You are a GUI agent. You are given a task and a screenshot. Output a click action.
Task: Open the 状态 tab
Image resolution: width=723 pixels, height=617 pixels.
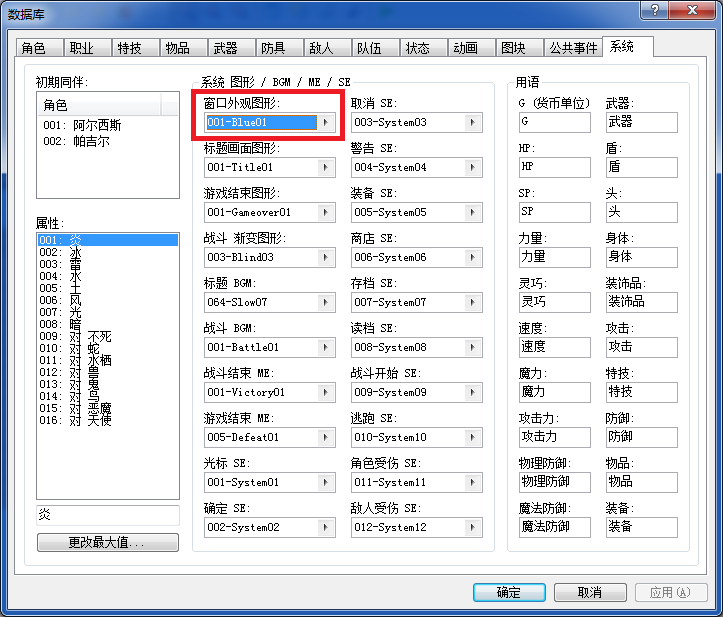(423, 47)
